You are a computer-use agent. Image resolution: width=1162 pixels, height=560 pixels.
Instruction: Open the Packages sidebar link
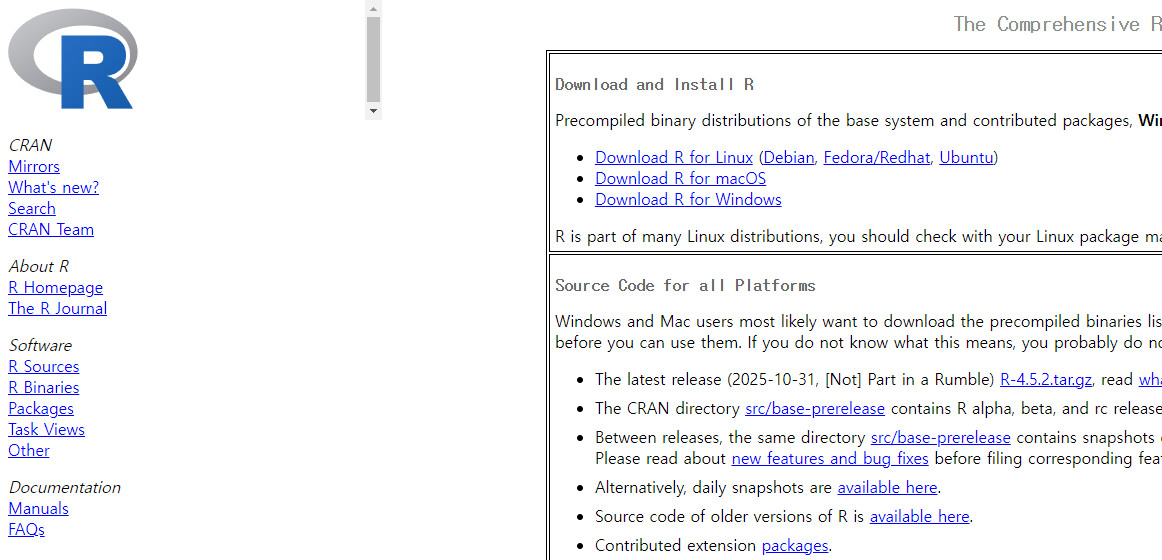pos(41,409)
